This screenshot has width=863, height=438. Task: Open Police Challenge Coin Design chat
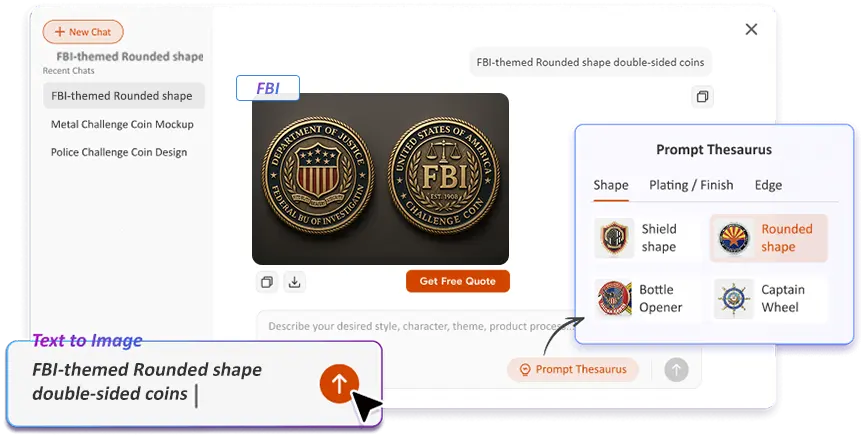[x=119, y=152]
